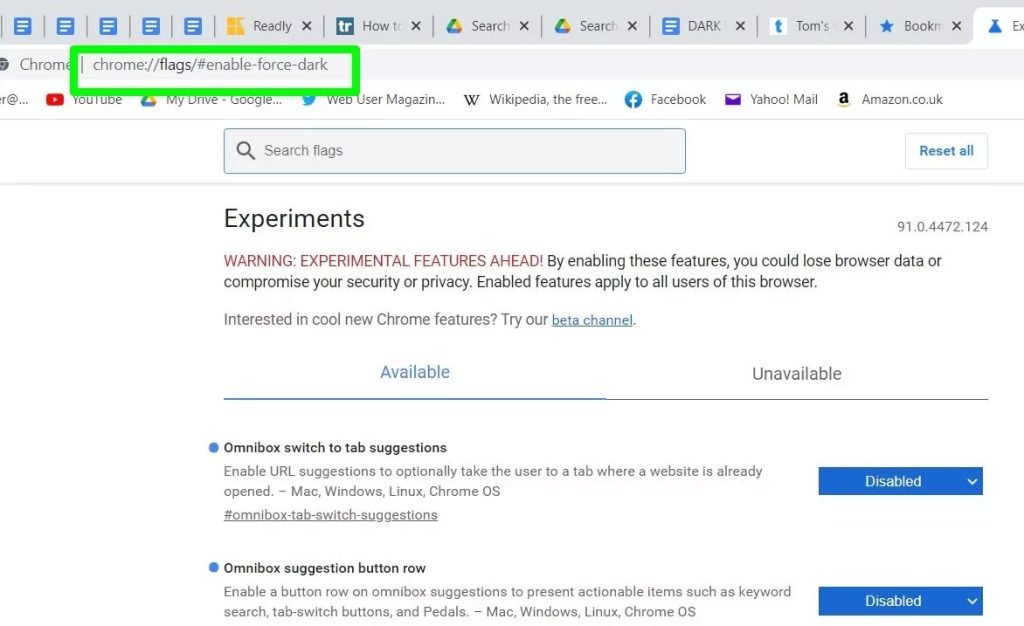The image size is (1024, 626).
Task: Click the Search flags input field
Action: (455, 151)
